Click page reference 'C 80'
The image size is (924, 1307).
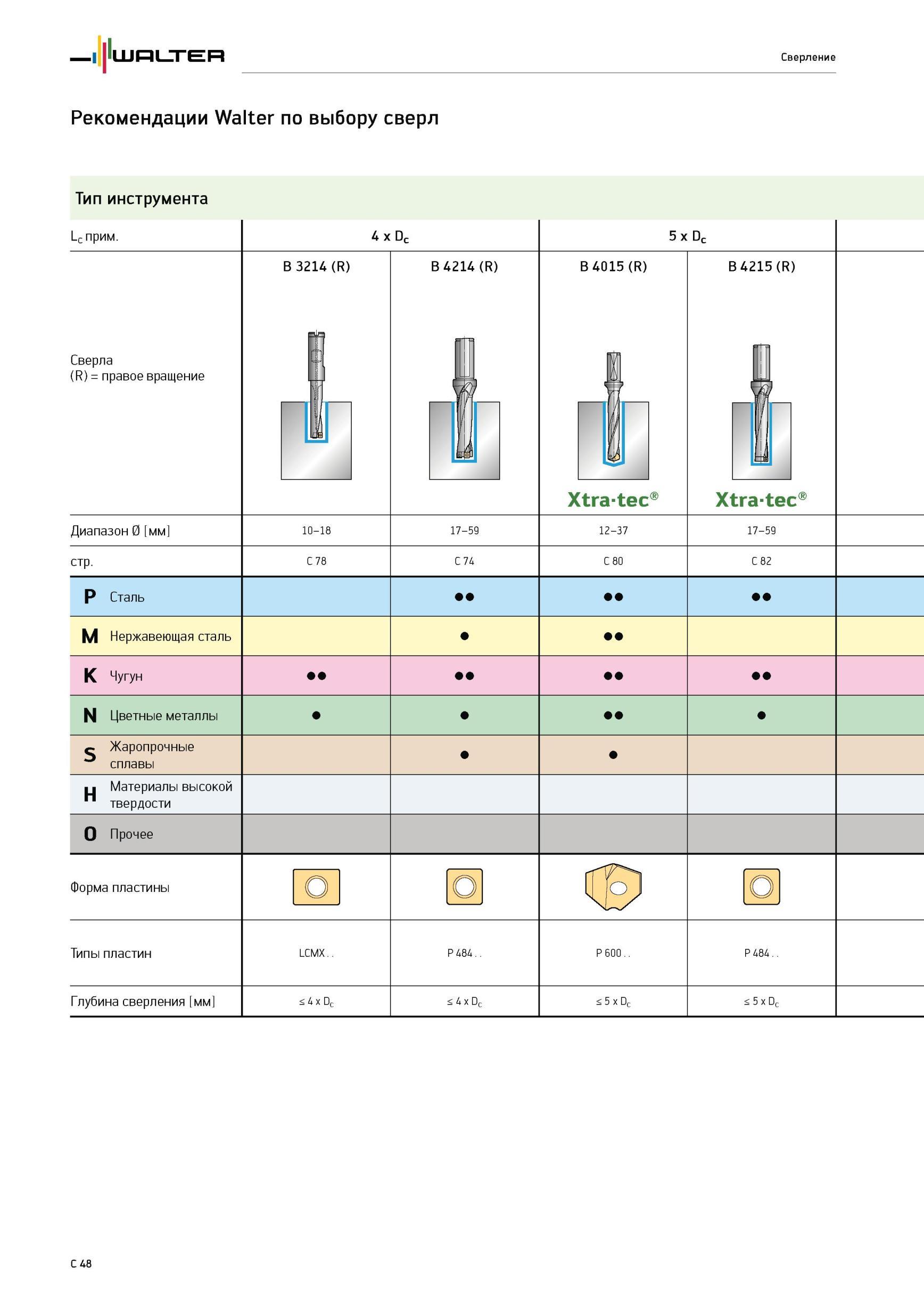(613, 561)
